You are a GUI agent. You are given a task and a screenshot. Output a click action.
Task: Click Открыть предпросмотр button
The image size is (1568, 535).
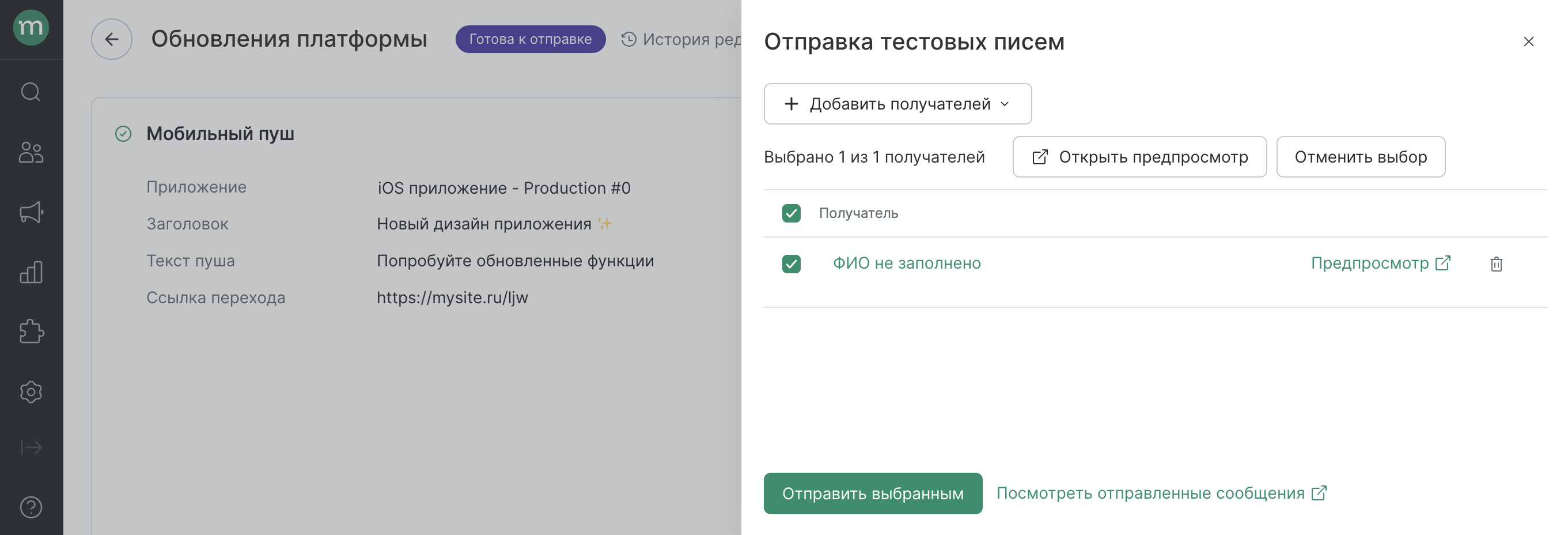pos(1139,157)
